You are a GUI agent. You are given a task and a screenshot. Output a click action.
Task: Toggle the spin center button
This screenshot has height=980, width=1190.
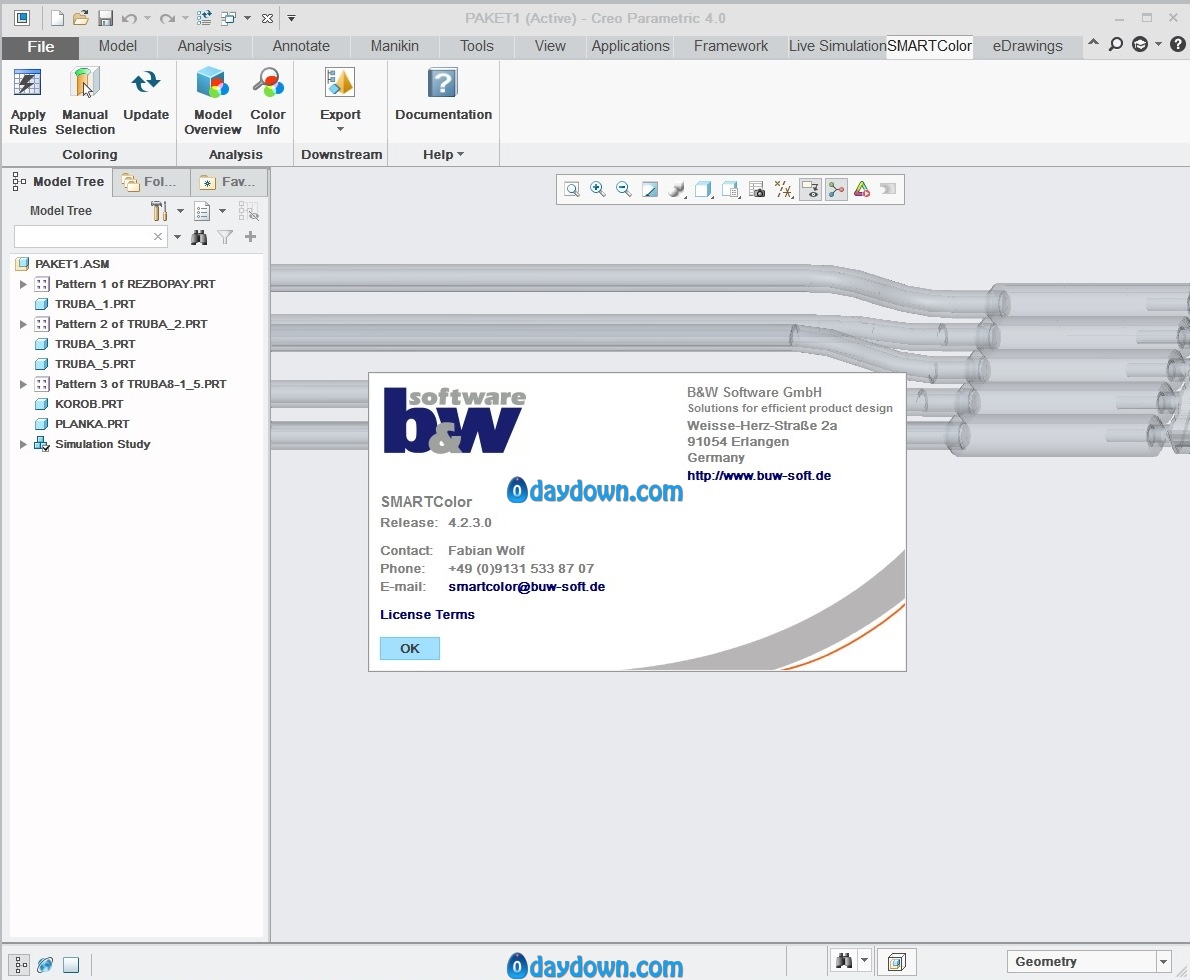click(836, 190)
